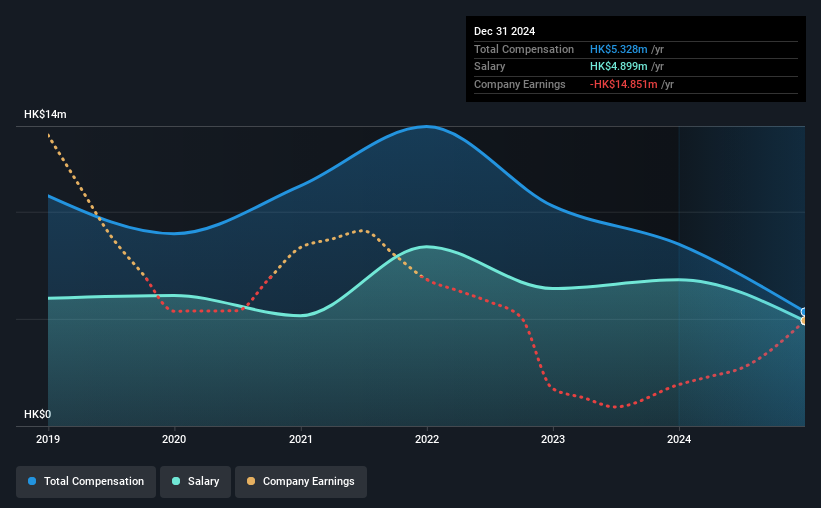Click the Company Earnings tooltip row label
The image size is (821, 508).
tap(519, 84)
